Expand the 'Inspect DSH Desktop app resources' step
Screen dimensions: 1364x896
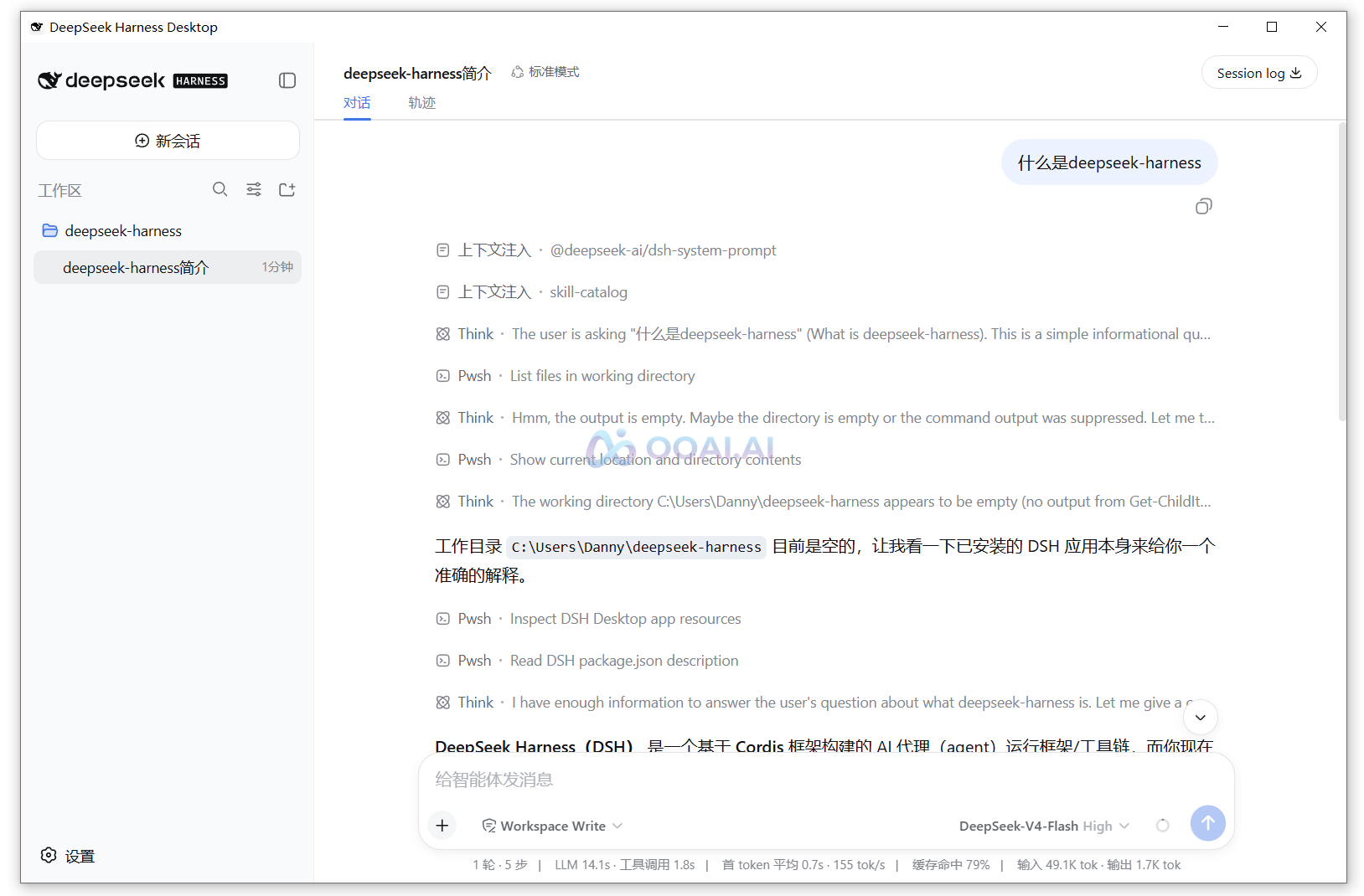tap(589, 619)
